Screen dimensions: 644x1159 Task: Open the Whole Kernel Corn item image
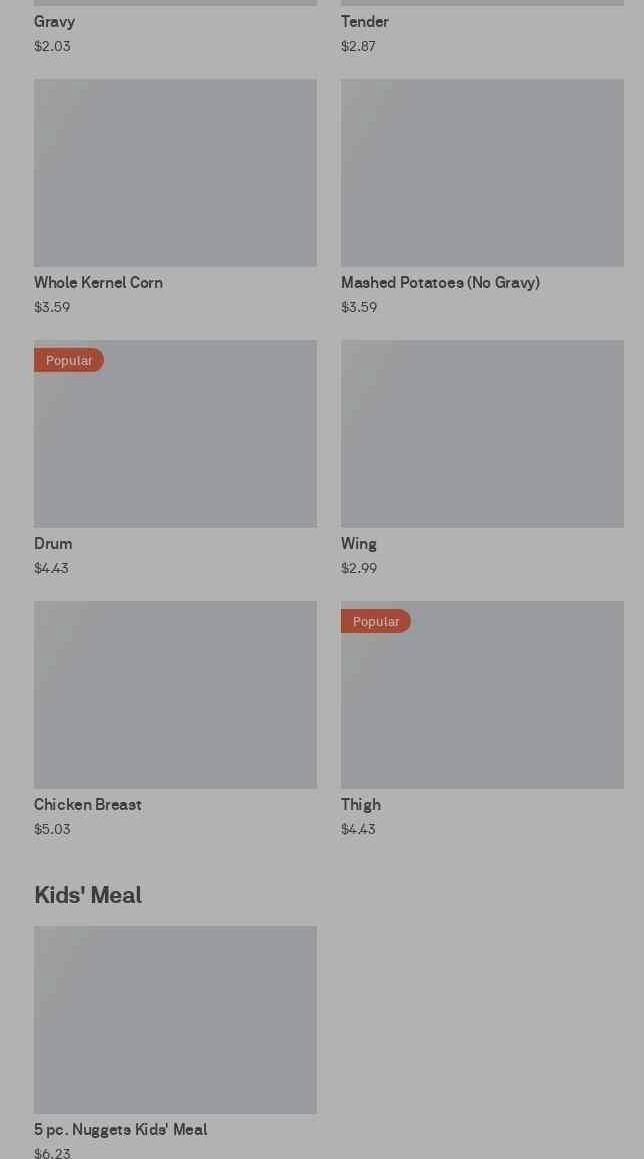[175, 173]
